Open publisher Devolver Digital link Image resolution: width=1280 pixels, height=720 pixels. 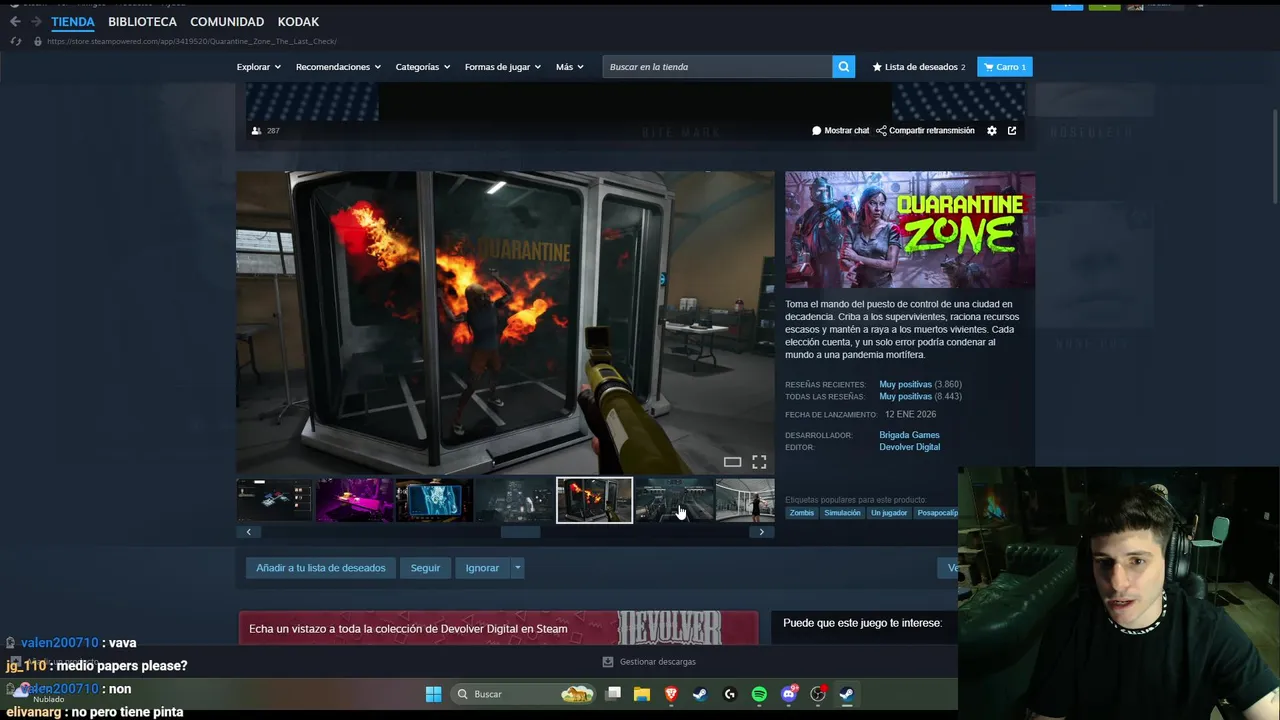pos(909,447)
